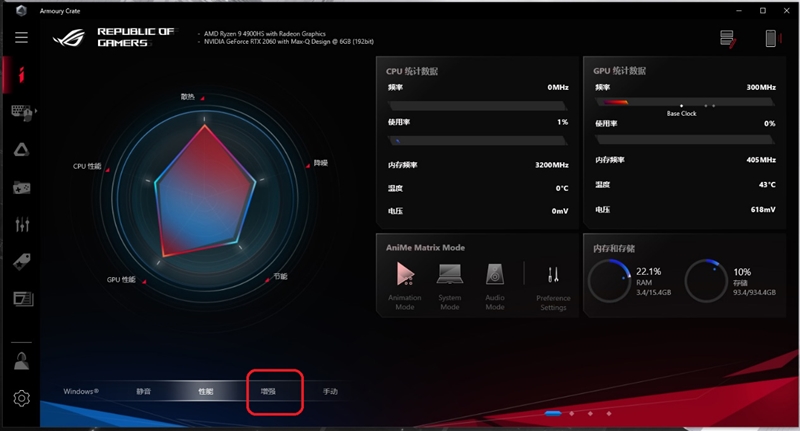Click the AniMe Matrix Mode heading
Image resolution: width=800 pixels, height=431 pixels.
click(x=426, y=247)
